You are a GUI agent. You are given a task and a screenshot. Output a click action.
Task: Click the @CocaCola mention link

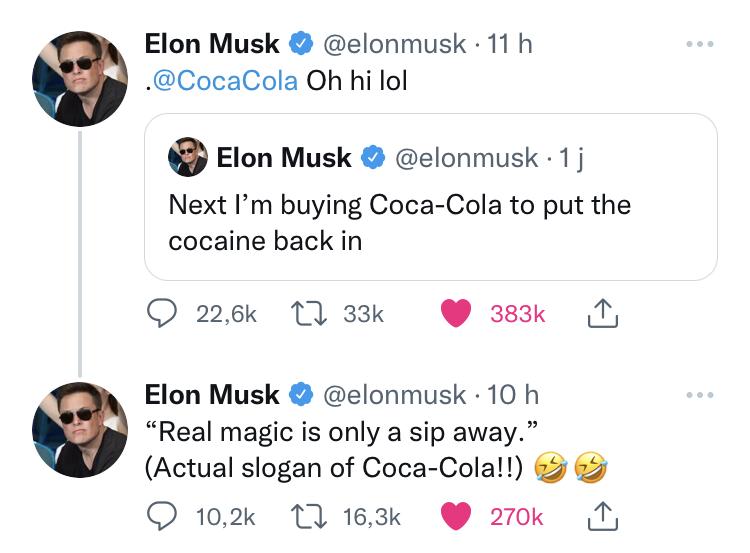click(x=226, y=80)
